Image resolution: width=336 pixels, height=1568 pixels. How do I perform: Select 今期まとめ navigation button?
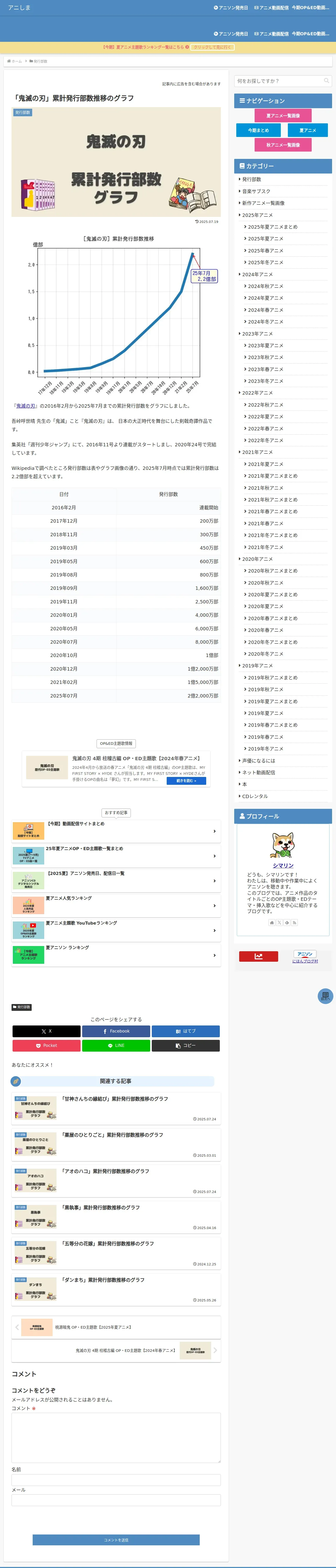pos(259,130)
